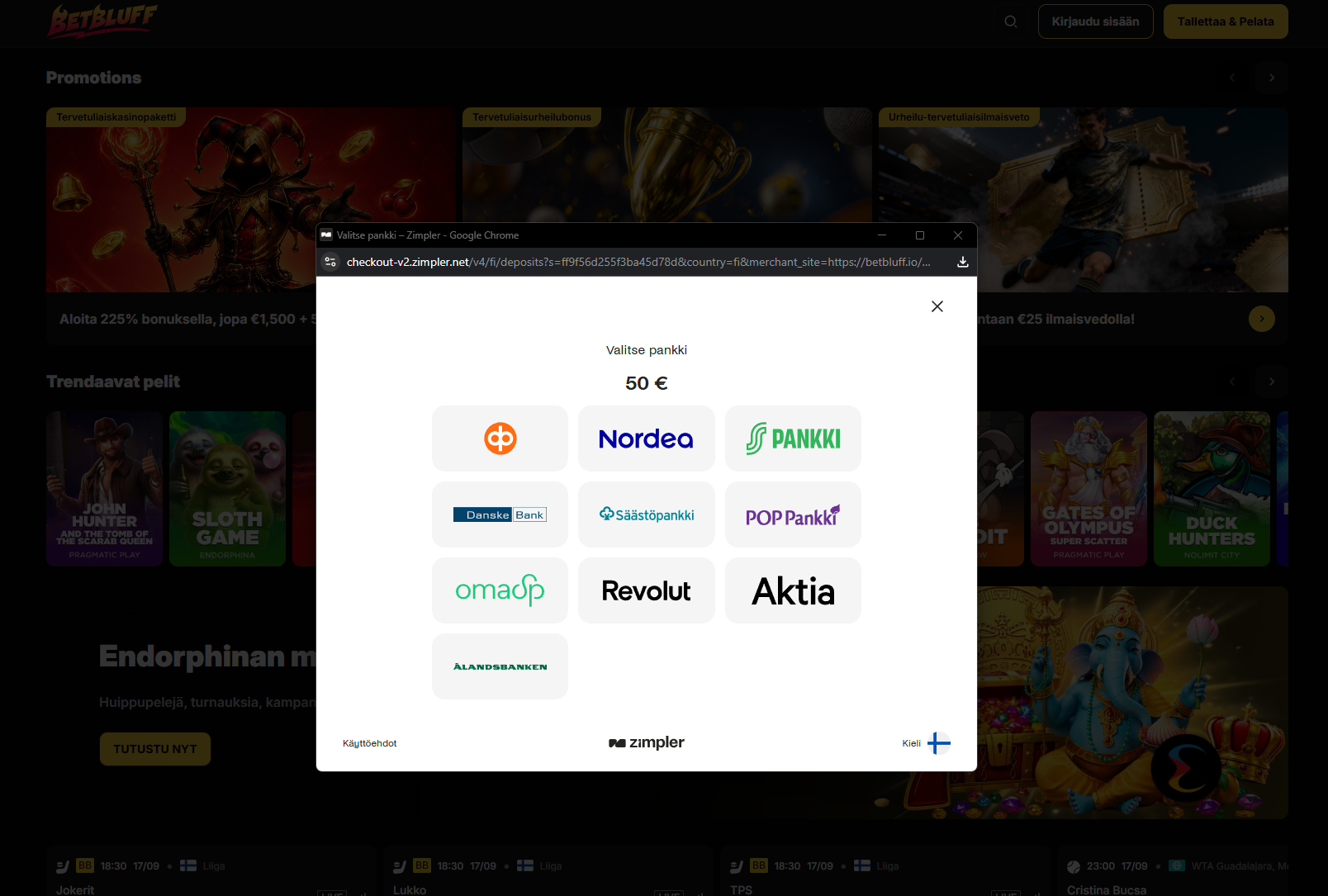This screenshot has width=1328, height=896.
Task: Select Revolut as payment bank
Action: 646,590
